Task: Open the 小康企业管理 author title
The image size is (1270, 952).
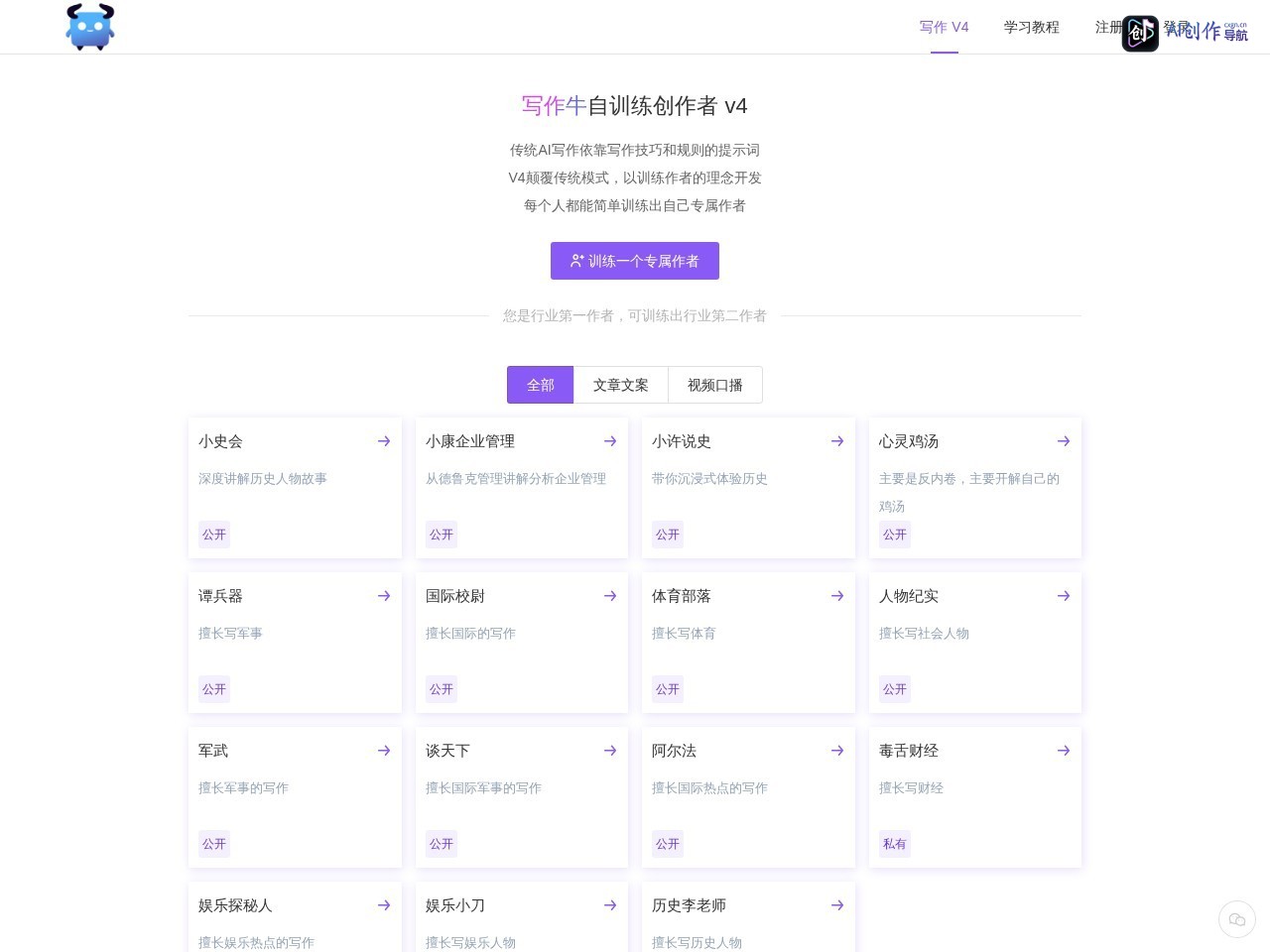Action: [470, 441]
